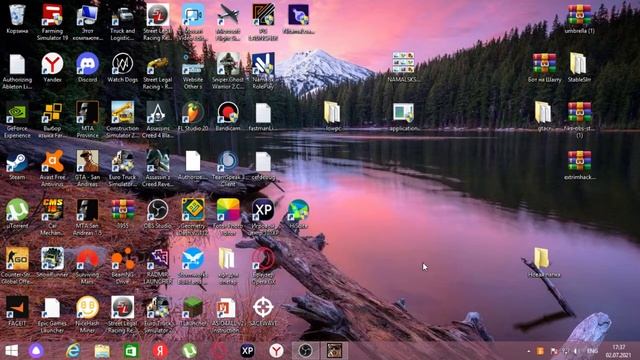Viewport: 640px width, 360px height.
Task: Open red Yandex "Я" taskbar icon
Action: (160, 351)
